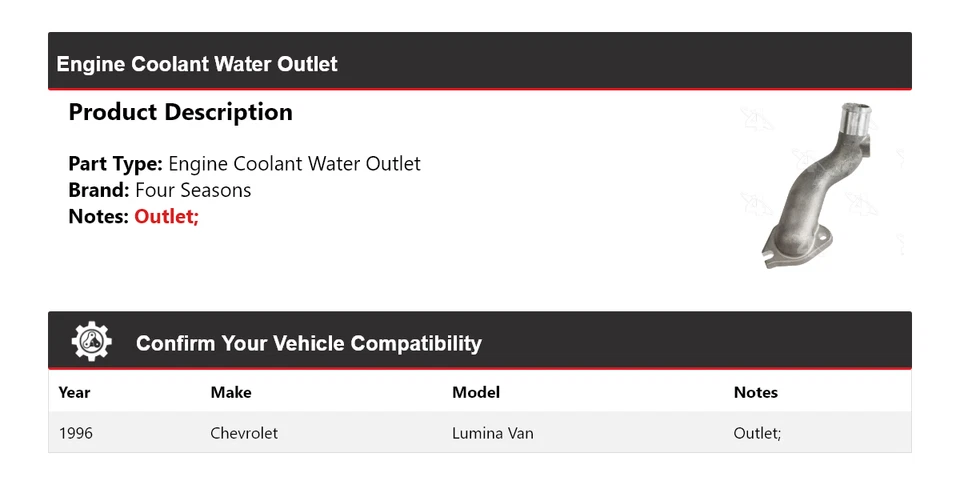Click the Year column header
This screenshot has width=960, height=485.
[74, 392]
